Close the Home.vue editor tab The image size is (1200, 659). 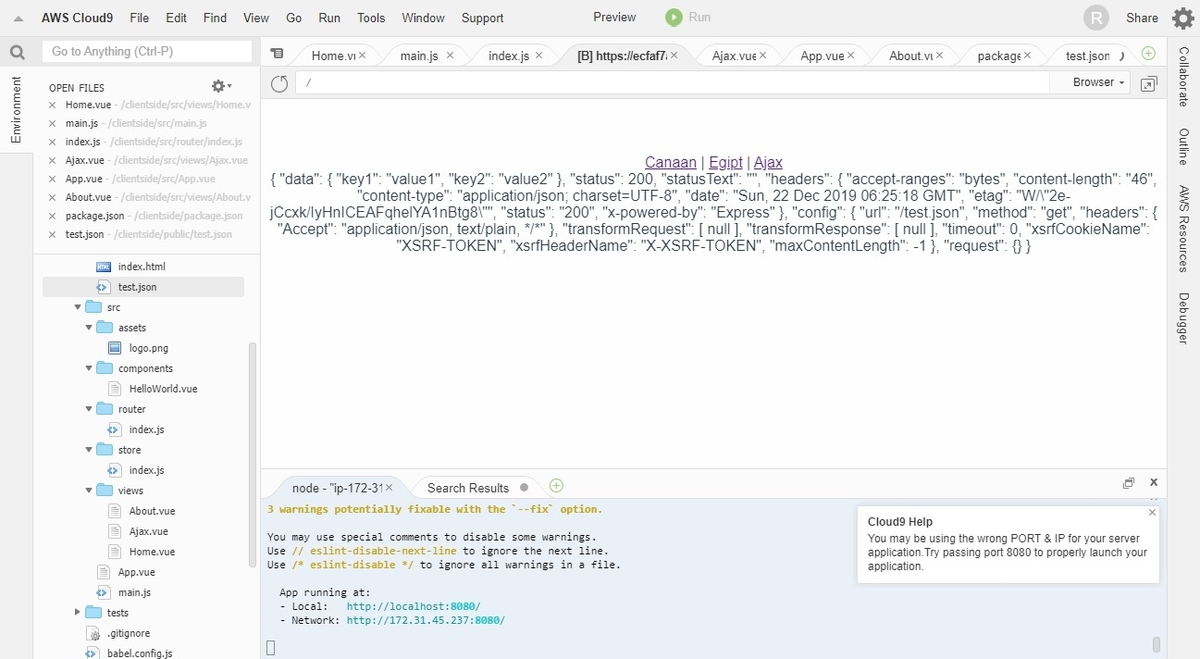[362, 56]
